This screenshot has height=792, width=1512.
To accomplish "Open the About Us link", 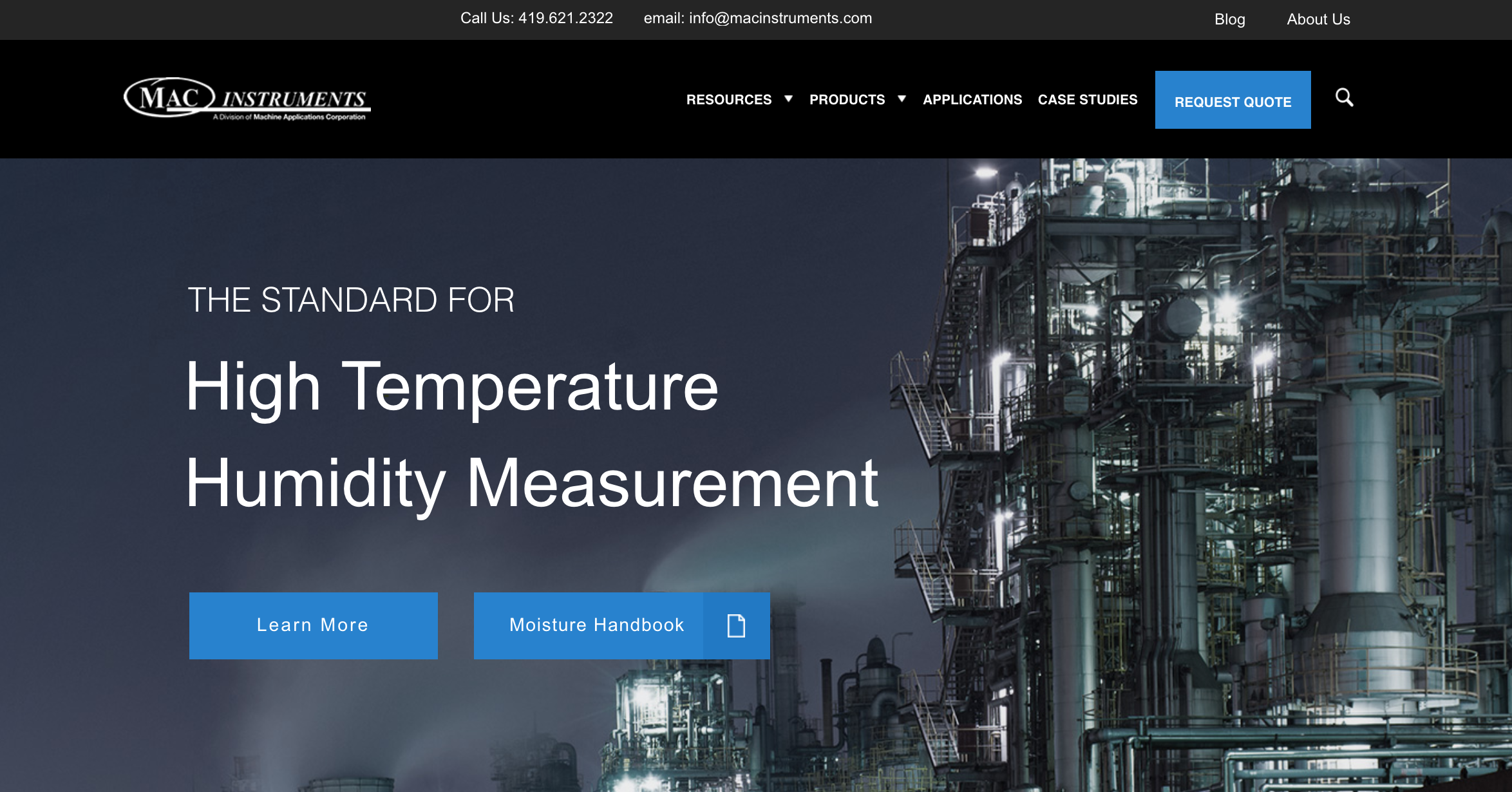I will [1318, 19].
